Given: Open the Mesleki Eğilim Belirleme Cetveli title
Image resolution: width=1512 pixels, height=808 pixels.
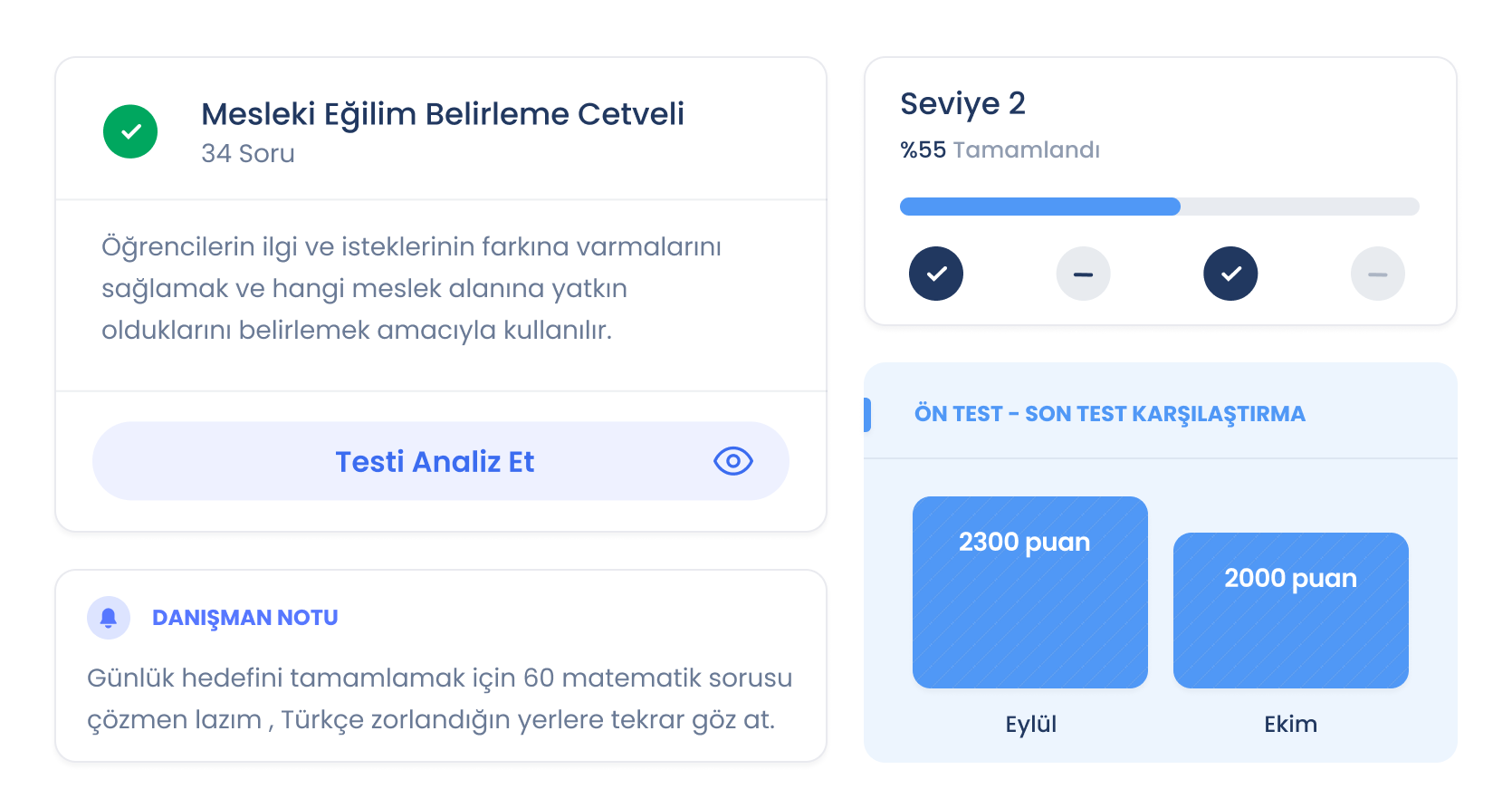Looking at the screenshot, I should click(x=442, y=114).
